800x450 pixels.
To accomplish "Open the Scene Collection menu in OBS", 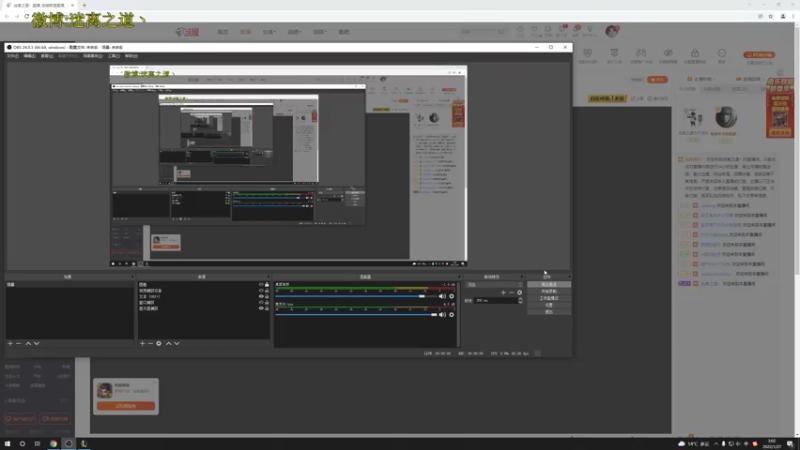I will [x=93, y=56].
